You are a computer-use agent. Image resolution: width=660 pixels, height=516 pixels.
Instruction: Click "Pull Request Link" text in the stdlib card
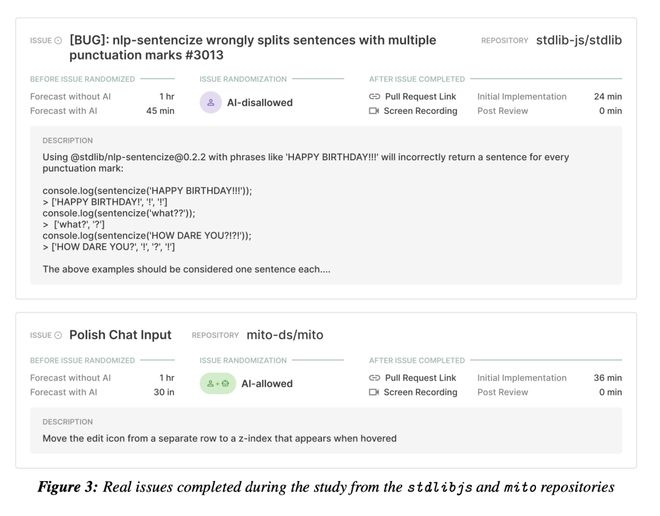click(420, 97)
